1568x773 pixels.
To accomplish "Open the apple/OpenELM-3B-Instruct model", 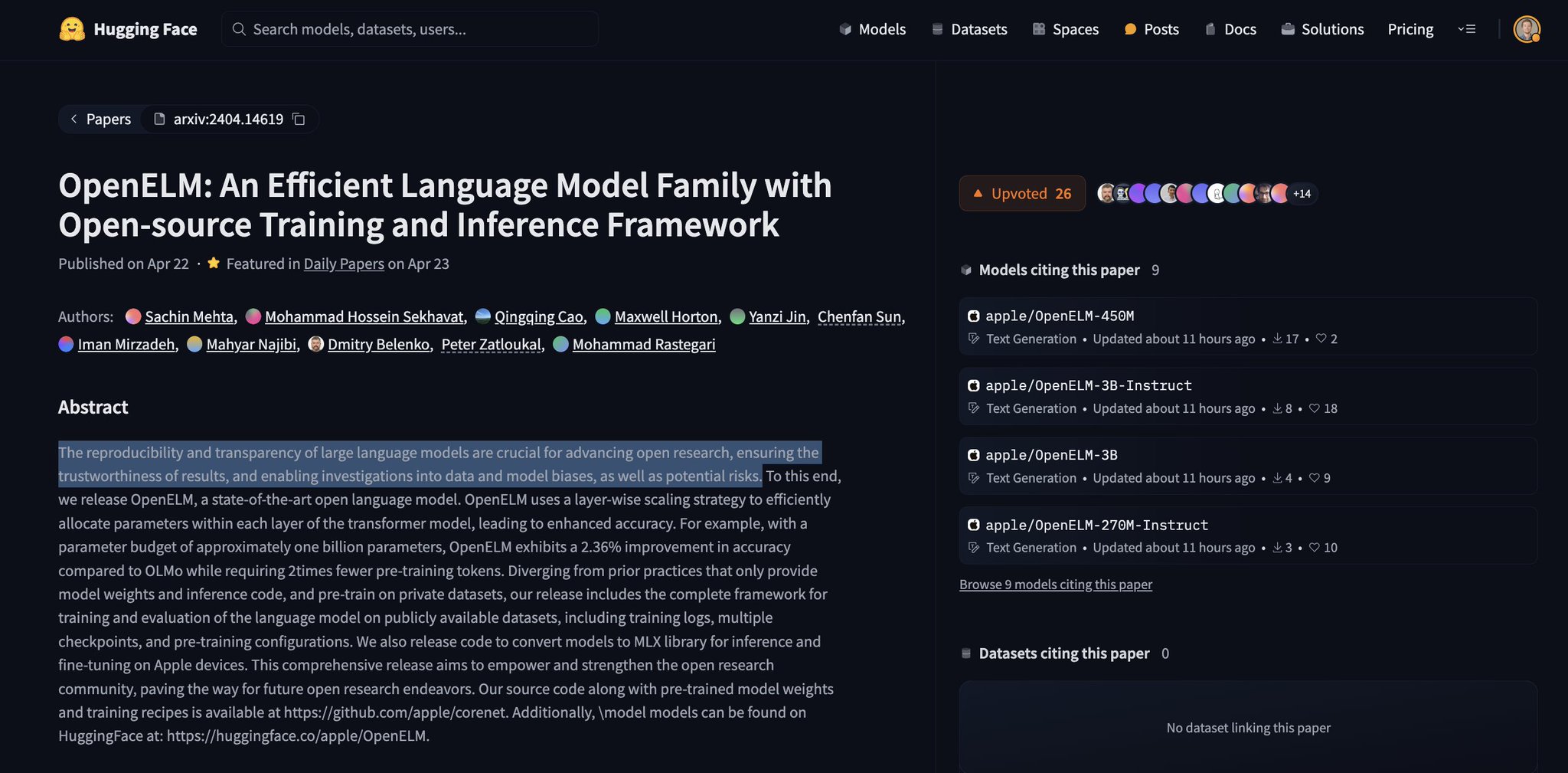I will point(1248,396).
